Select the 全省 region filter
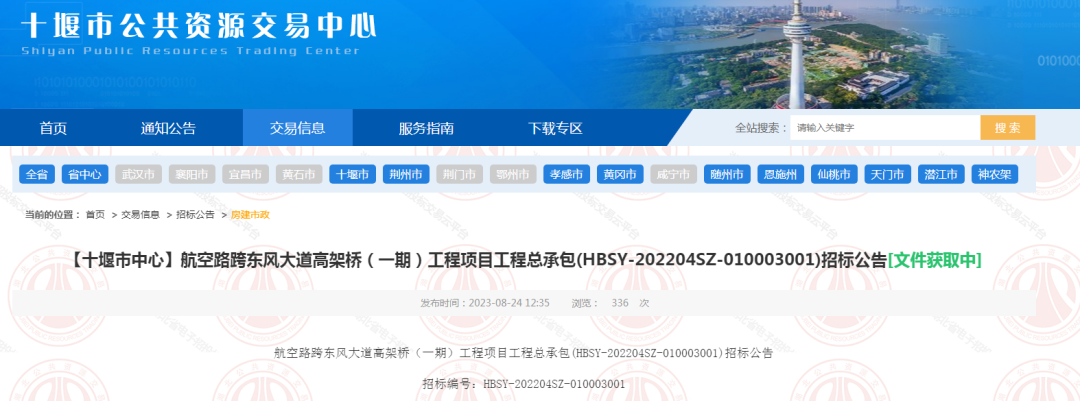1080x401 pixels. tap(37, 174)
